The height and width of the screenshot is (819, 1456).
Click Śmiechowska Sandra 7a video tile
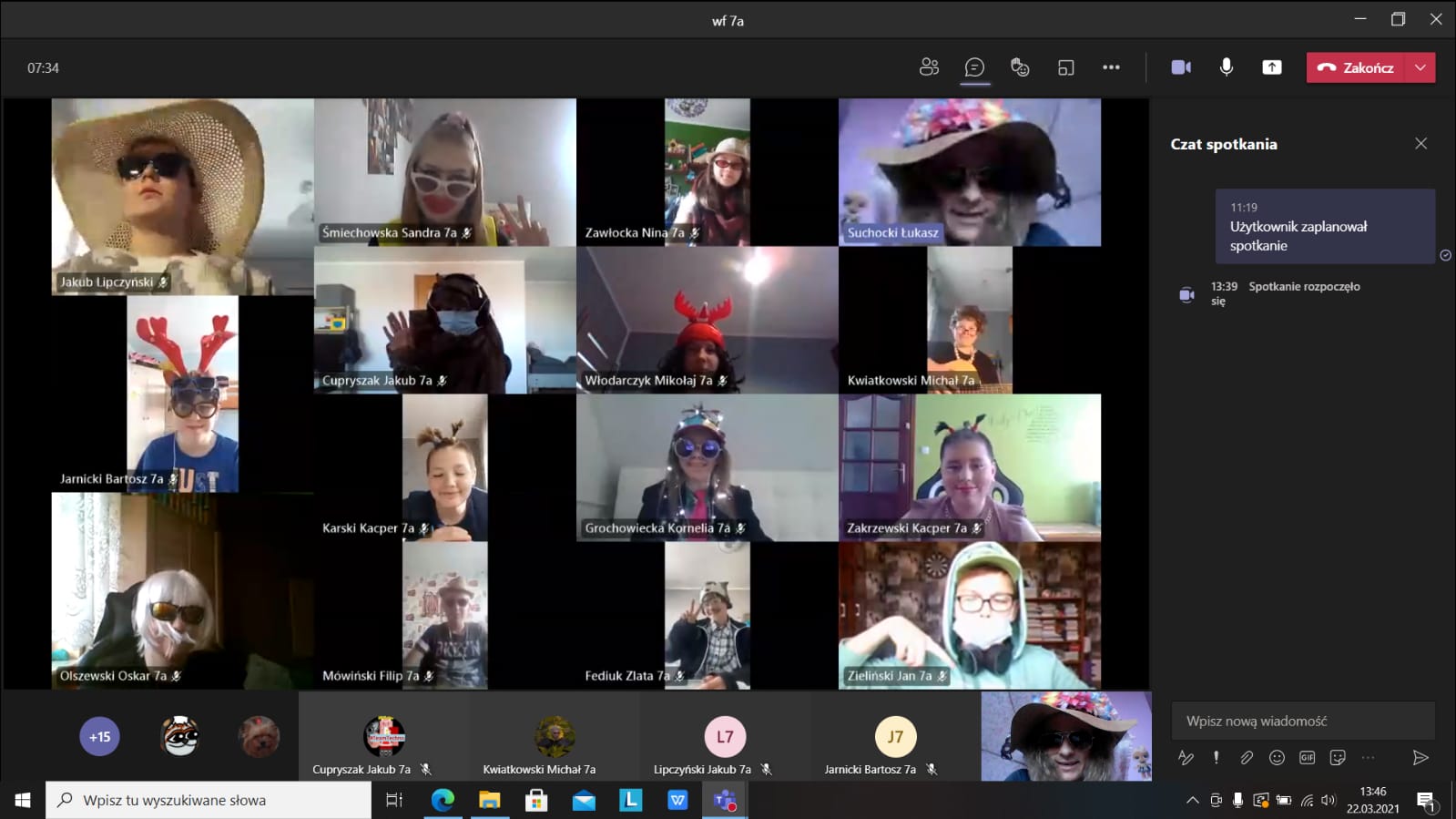point(445,172)
